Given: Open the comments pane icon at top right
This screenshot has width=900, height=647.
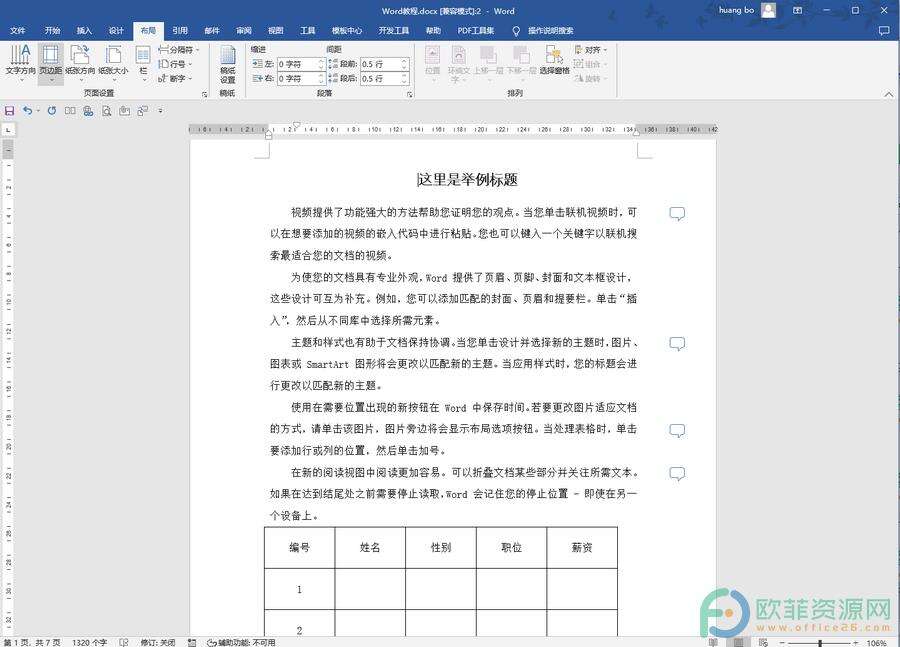Looking at the screenshot, I should (884, 30).
